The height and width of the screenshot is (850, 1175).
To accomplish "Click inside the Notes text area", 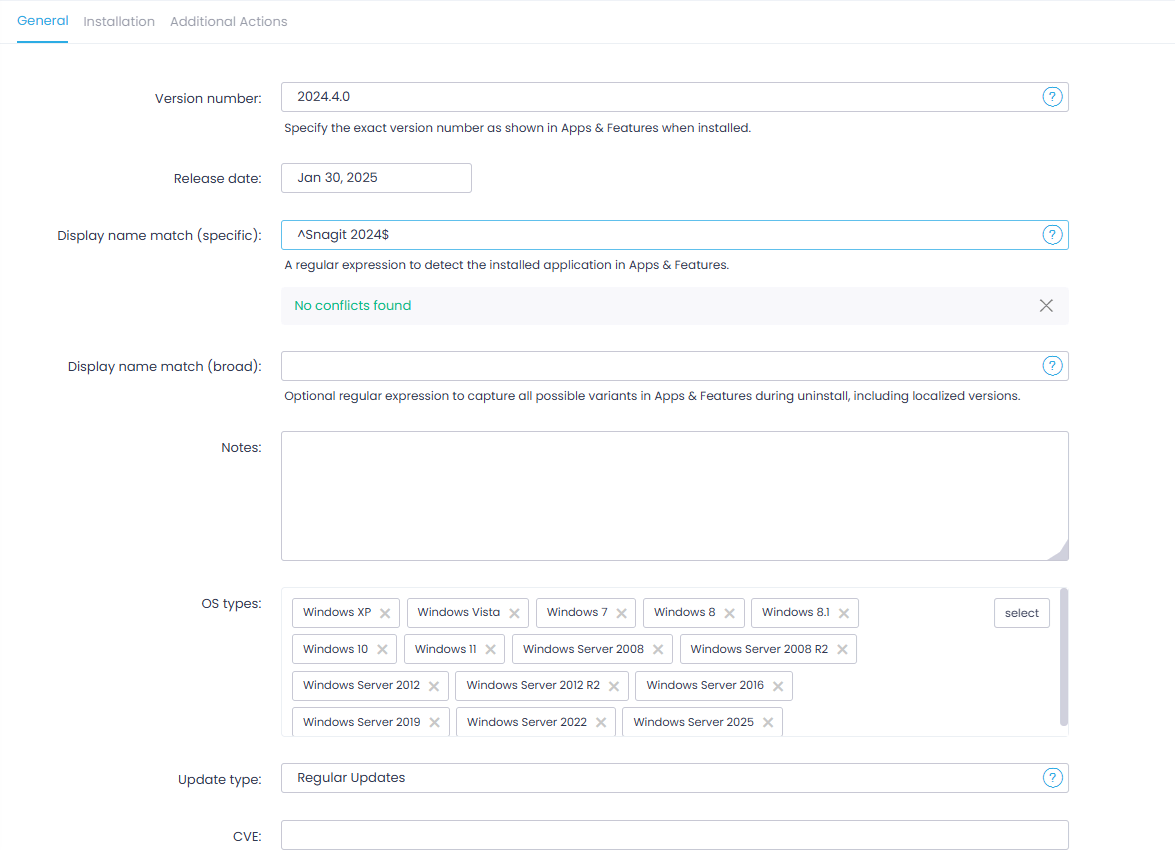I will coord(675,495).
